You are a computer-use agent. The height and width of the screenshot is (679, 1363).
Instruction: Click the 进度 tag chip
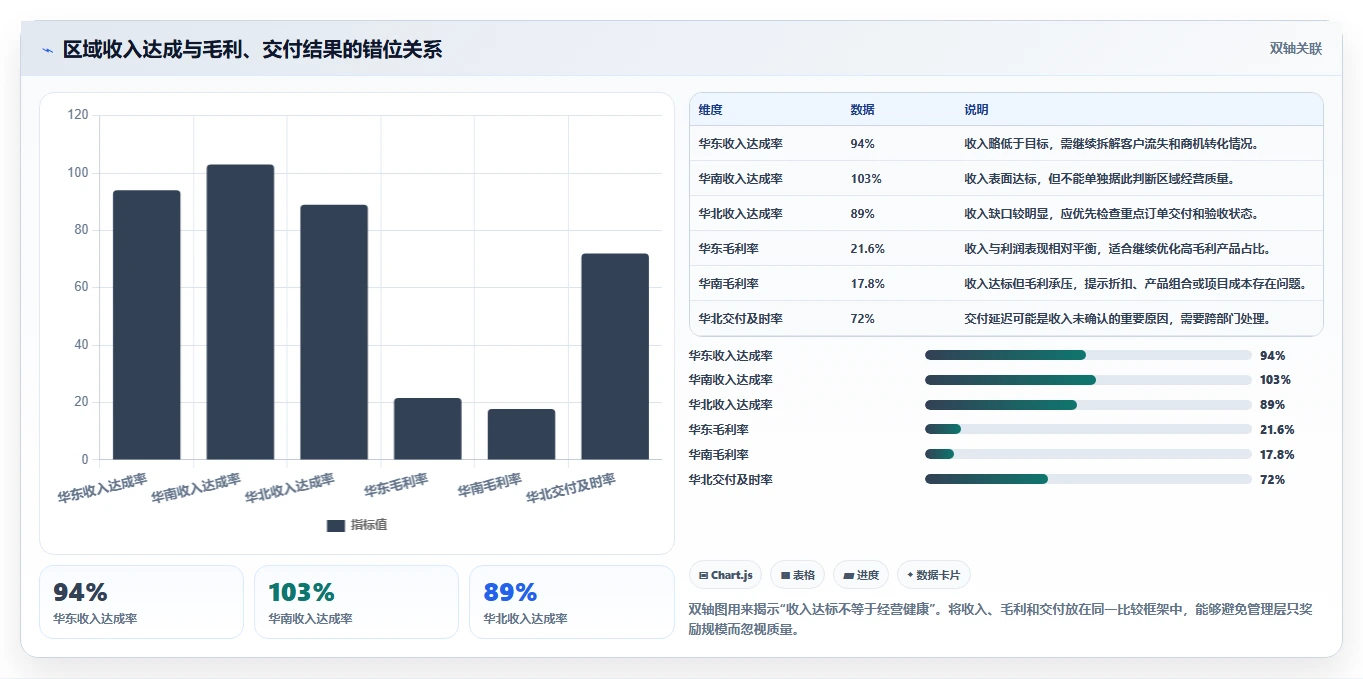[x=861, y=575]
